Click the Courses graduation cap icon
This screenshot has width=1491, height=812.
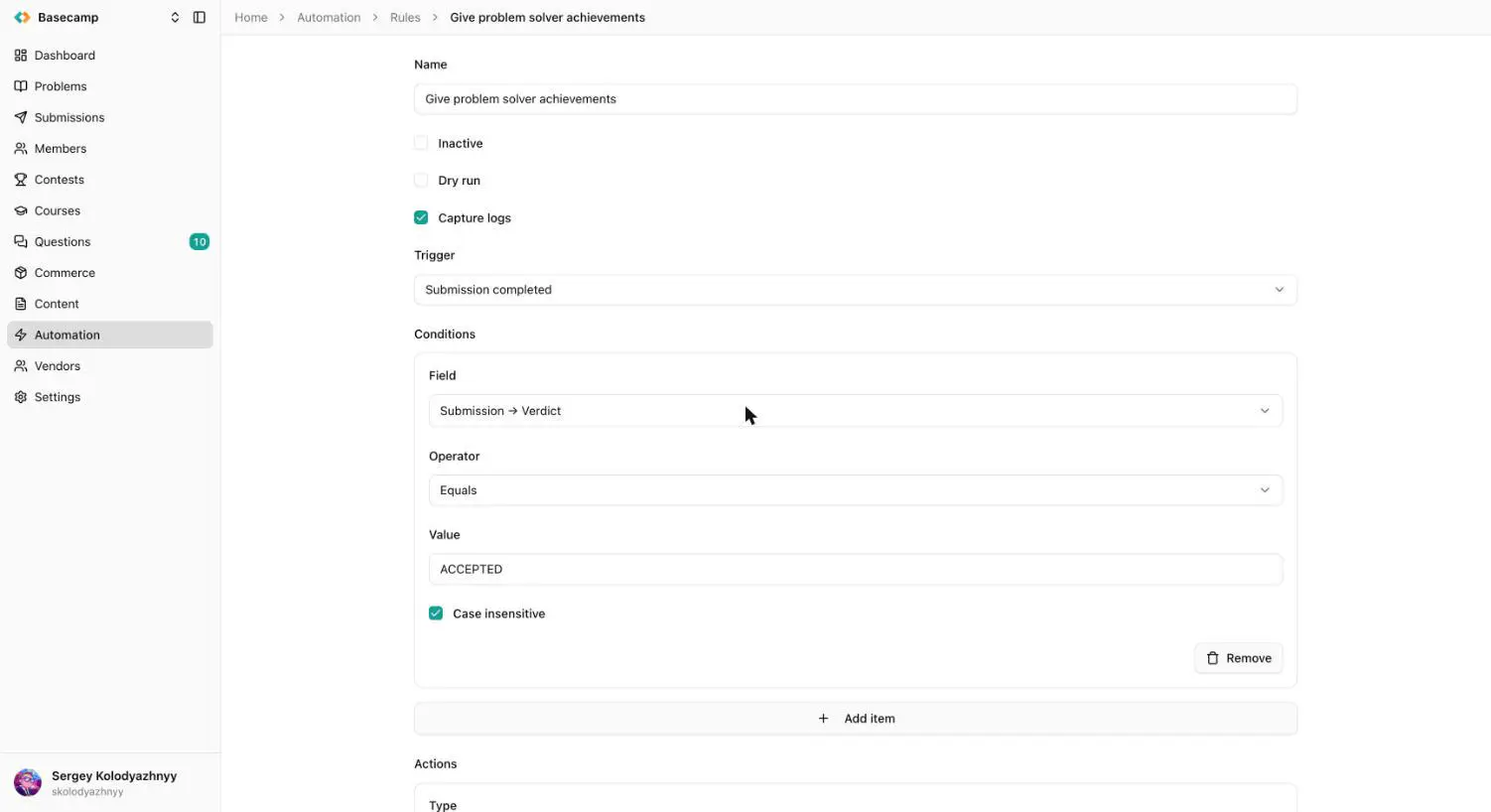coord(21,210)
